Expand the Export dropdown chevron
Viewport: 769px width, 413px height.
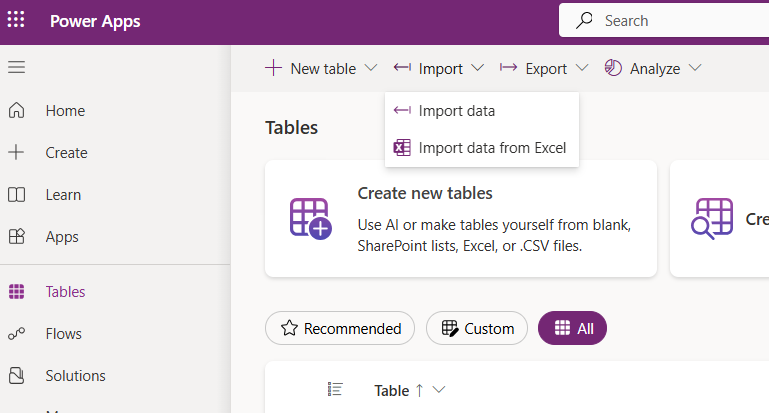tap(582, 68)
